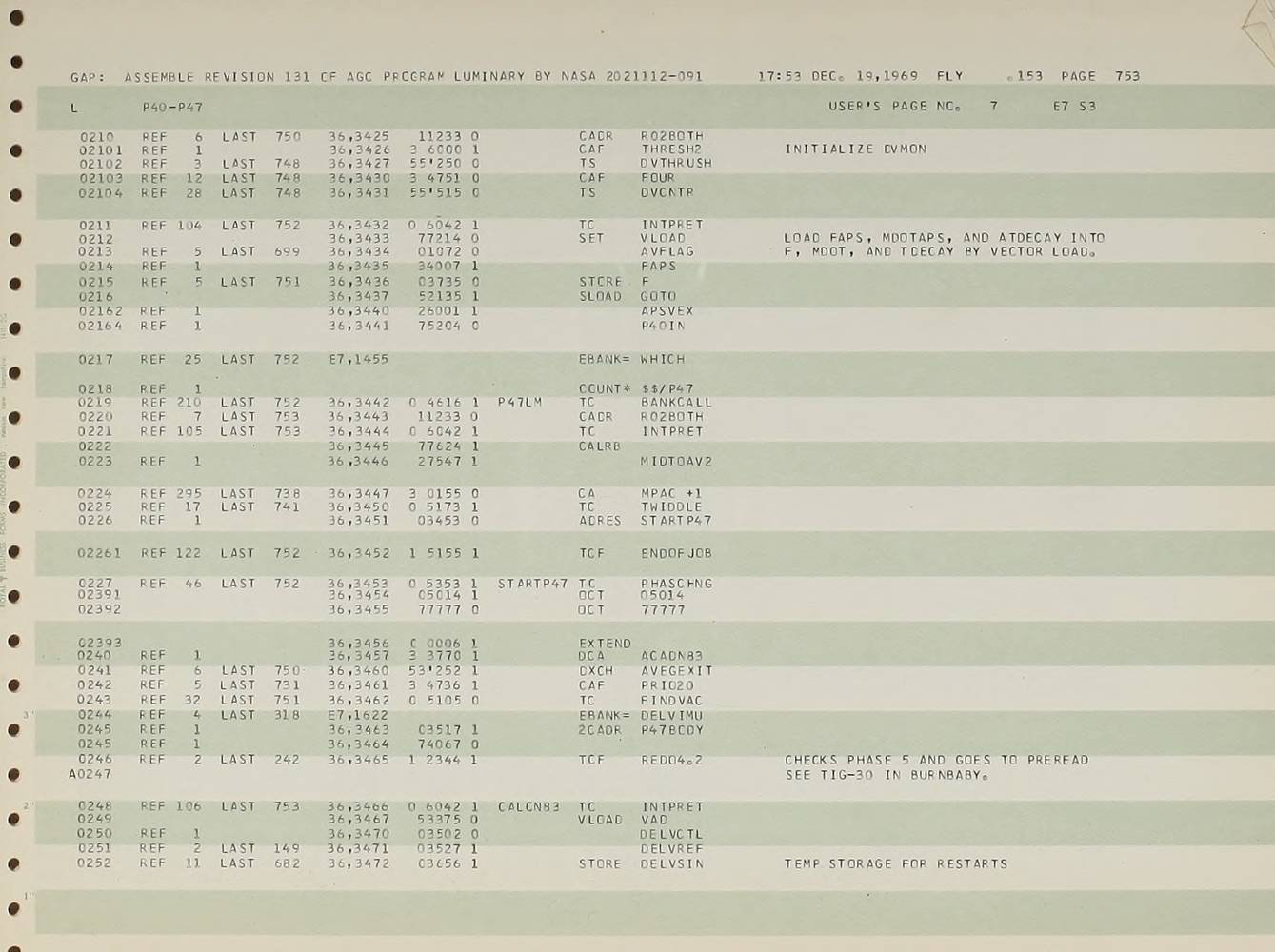Select the address 'E7,1622'

coord(359,715)
